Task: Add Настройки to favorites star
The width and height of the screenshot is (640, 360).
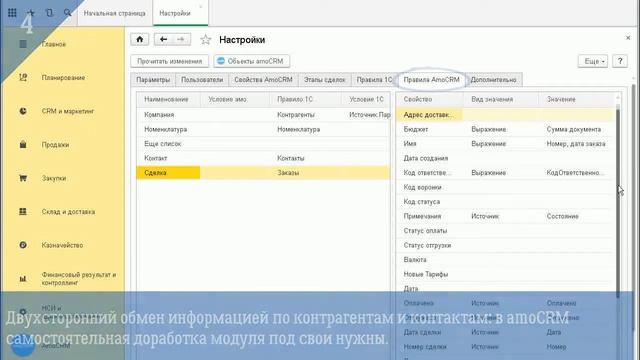Action: pyautogui.click(x=205, y=40)
